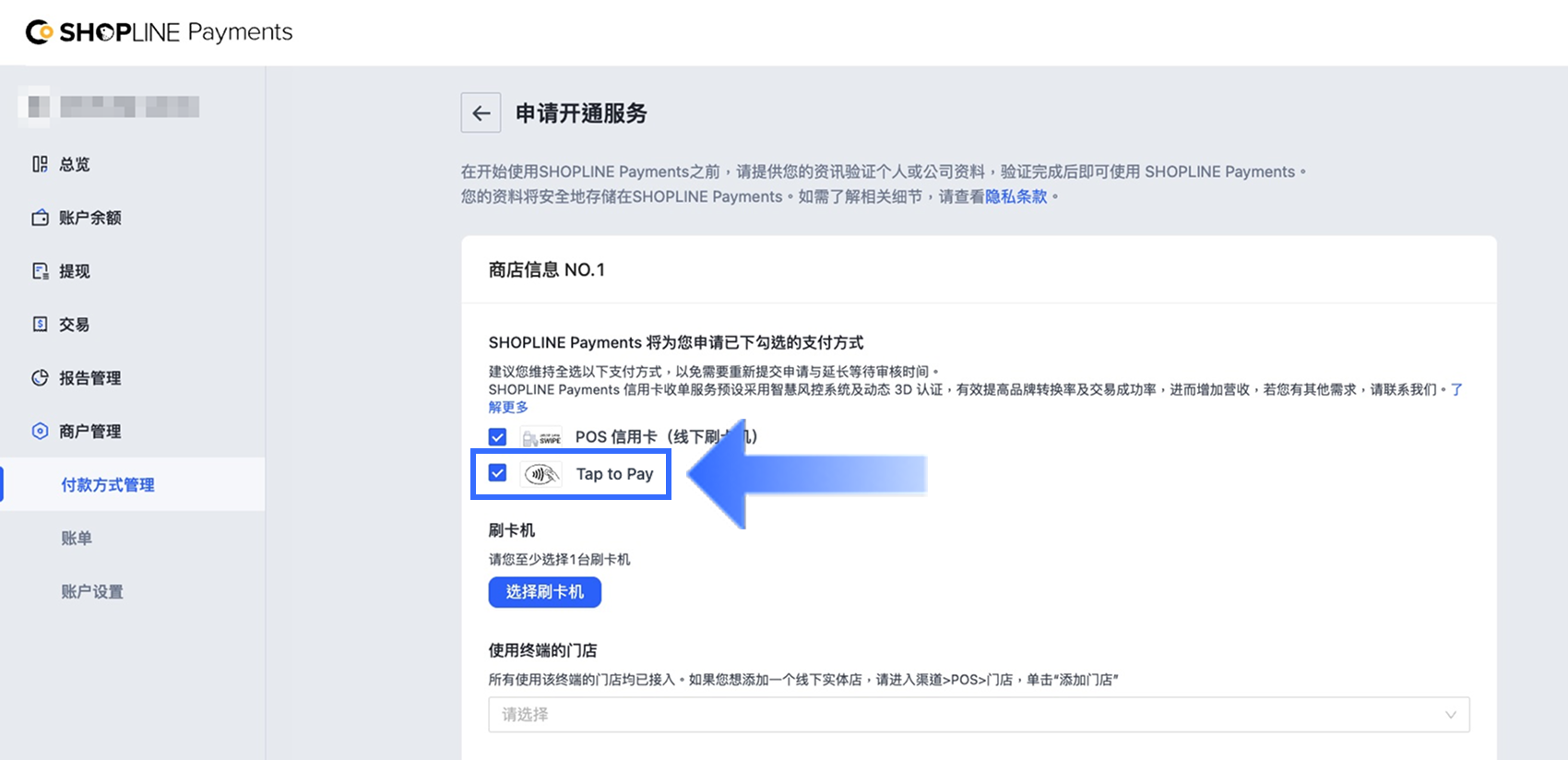This screenshot has width=1568, height=760.
Task: Click the 总览 overview sidebar icon
Action: (x=40, y=164)
